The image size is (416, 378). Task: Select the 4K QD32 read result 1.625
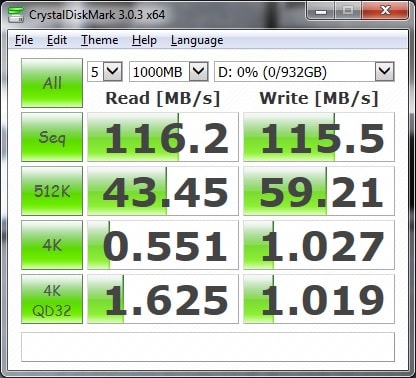click(163, 299)
